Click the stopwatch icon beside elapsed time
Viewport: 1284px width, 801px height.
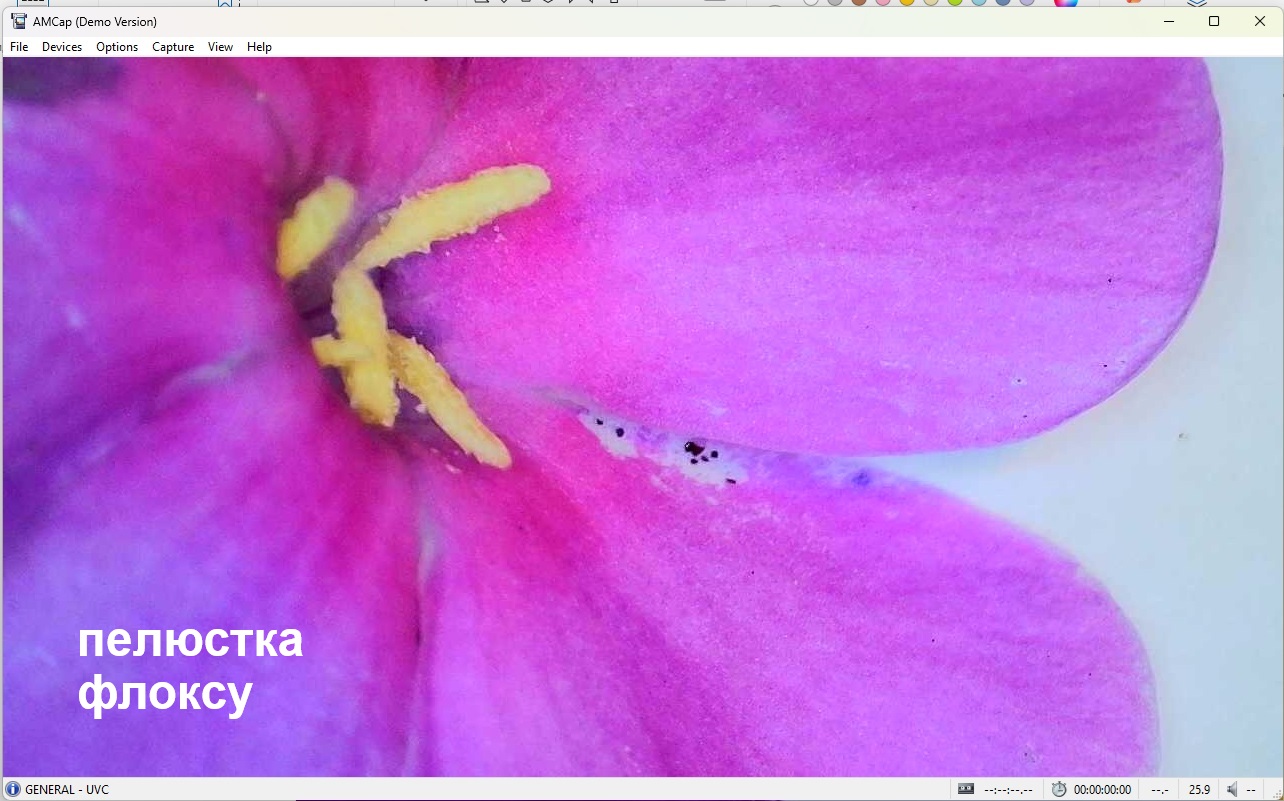1059,789
